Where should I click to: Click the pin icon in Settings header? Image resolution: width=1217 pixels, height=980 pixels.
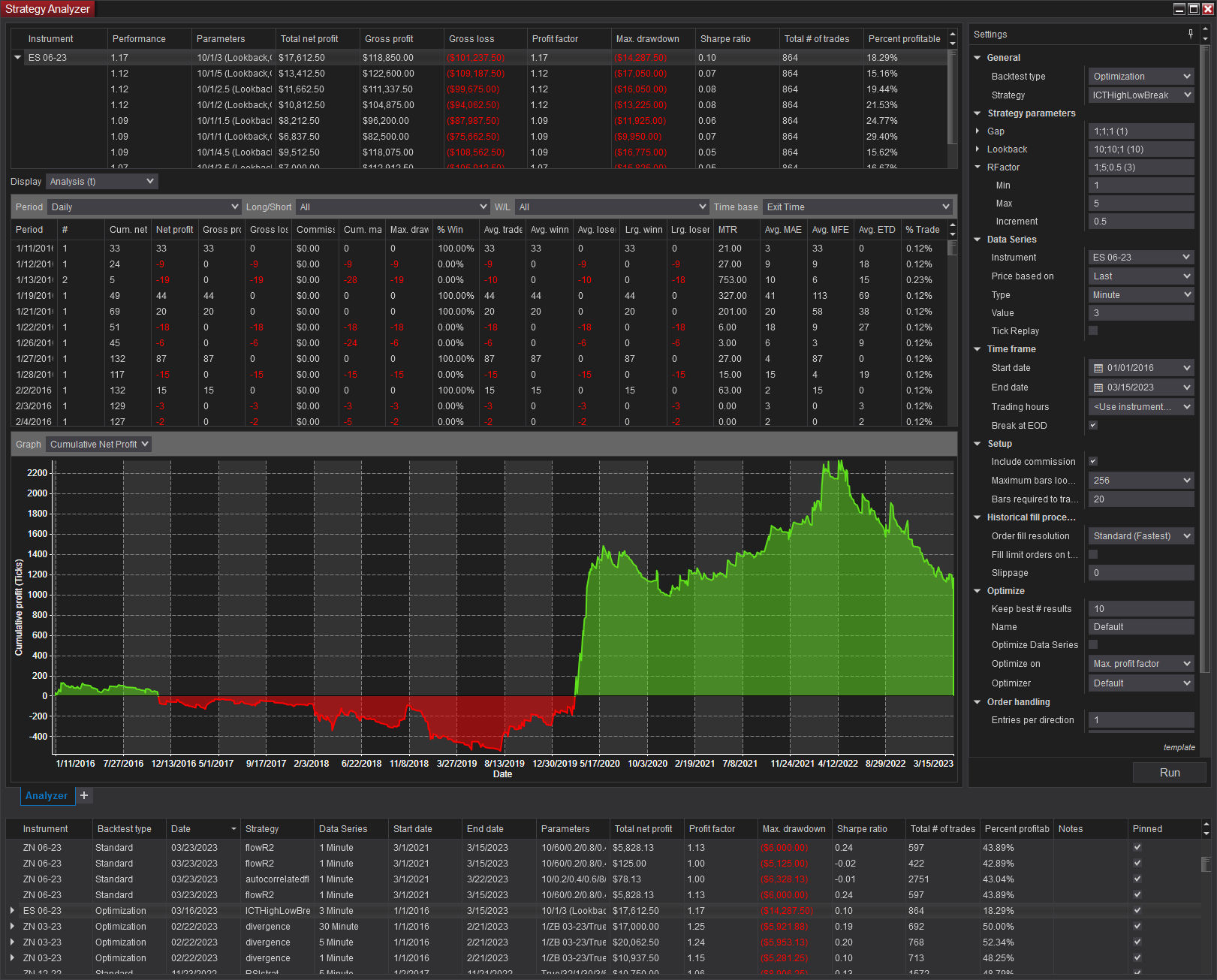pos(1191,34)
